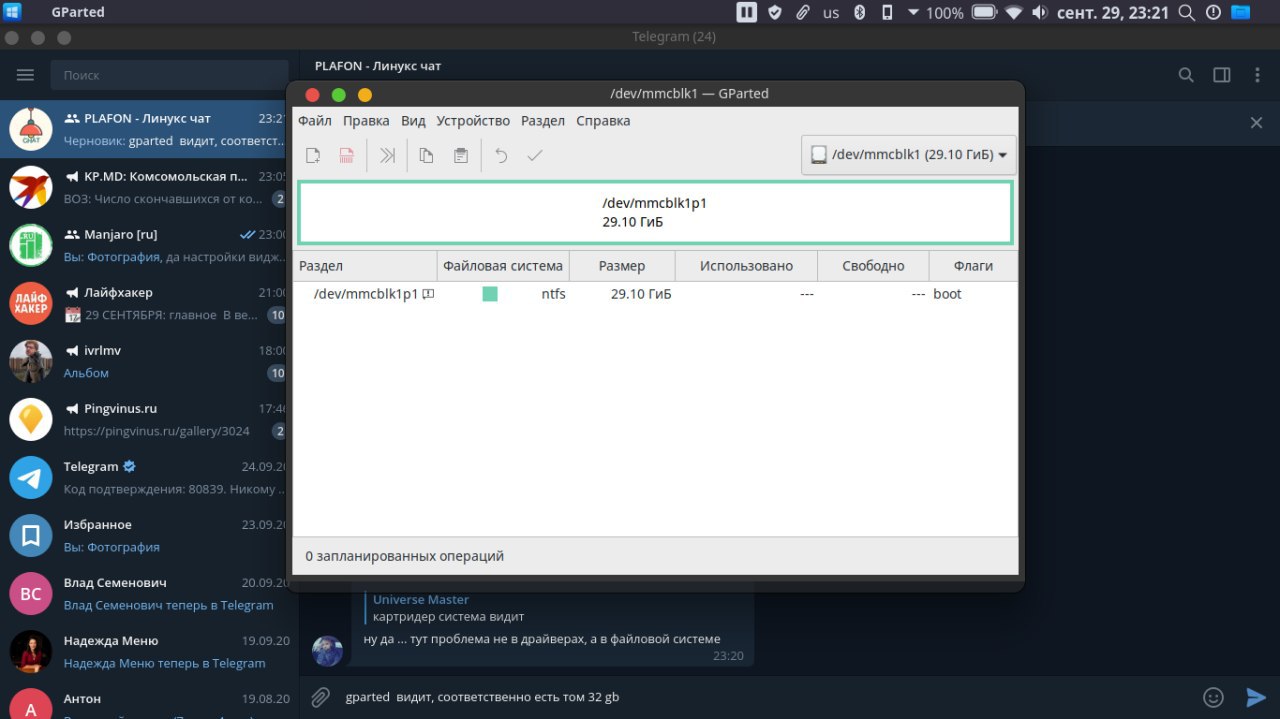Screen dimensions: 1280x719
Task: Open the emoji picker smiley icon
Action: [1213, 697]
